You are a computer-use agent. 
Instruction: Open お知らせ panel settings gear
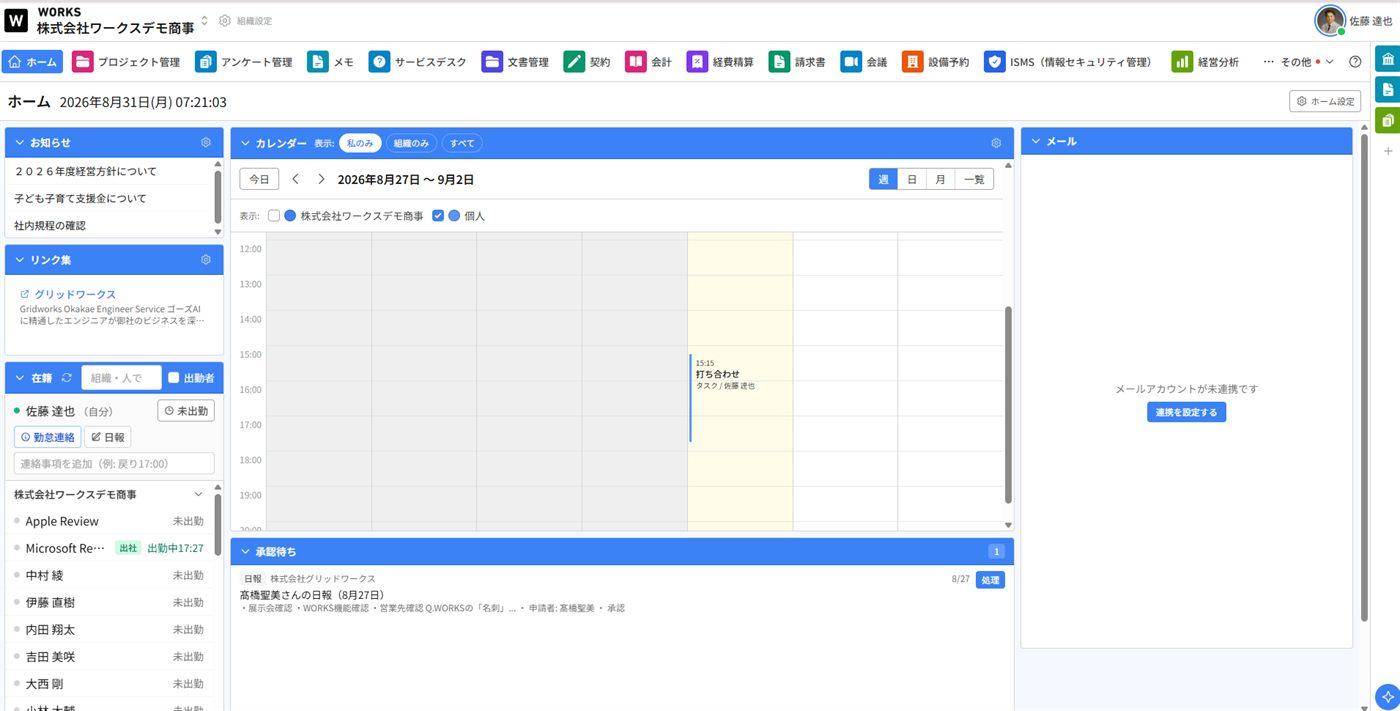pyautogui.click(x=206, y=143)
